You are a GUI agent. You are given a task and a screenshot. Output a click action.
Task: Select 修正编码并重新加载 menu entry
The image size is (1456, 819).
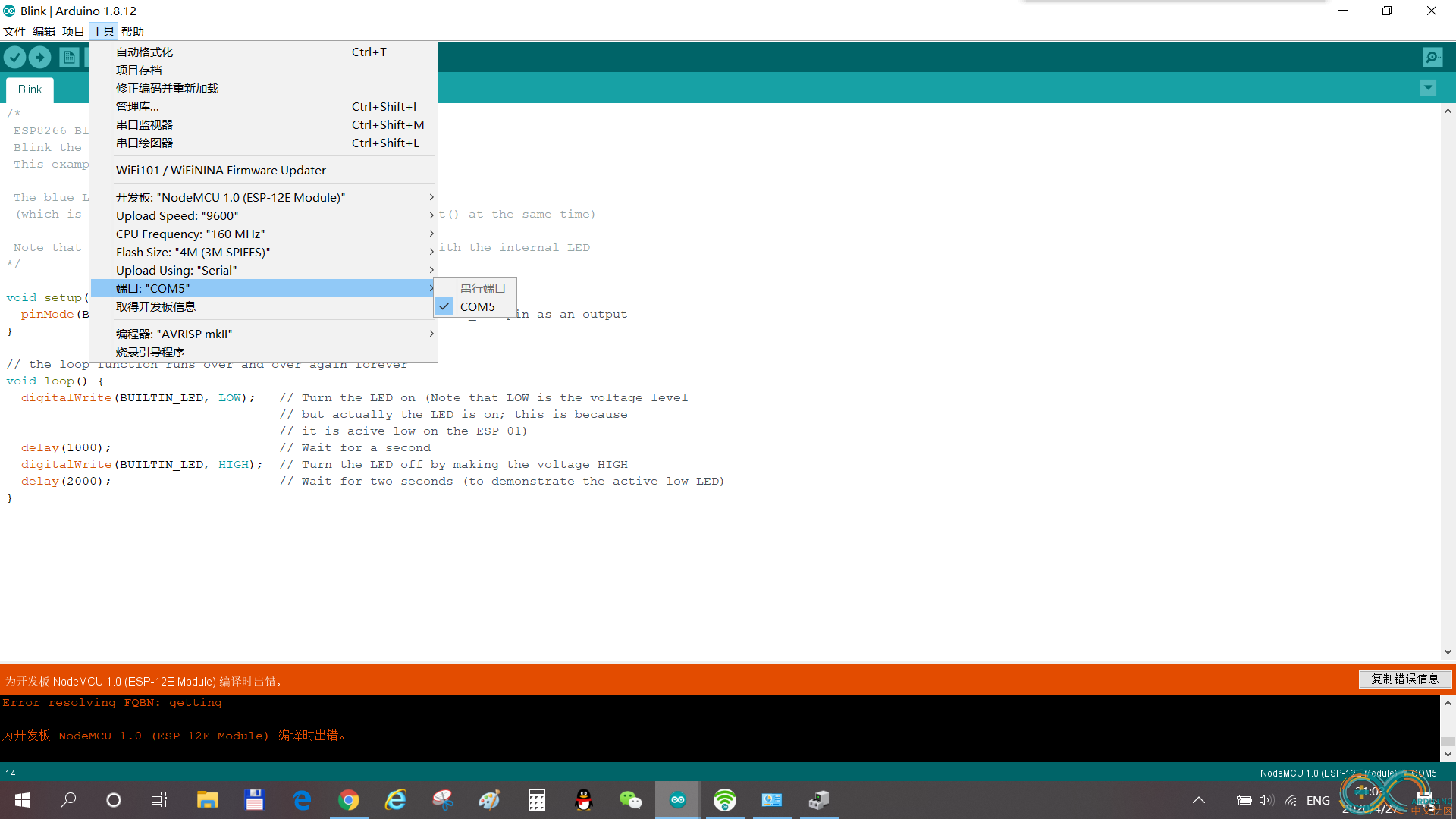point(263,88)
